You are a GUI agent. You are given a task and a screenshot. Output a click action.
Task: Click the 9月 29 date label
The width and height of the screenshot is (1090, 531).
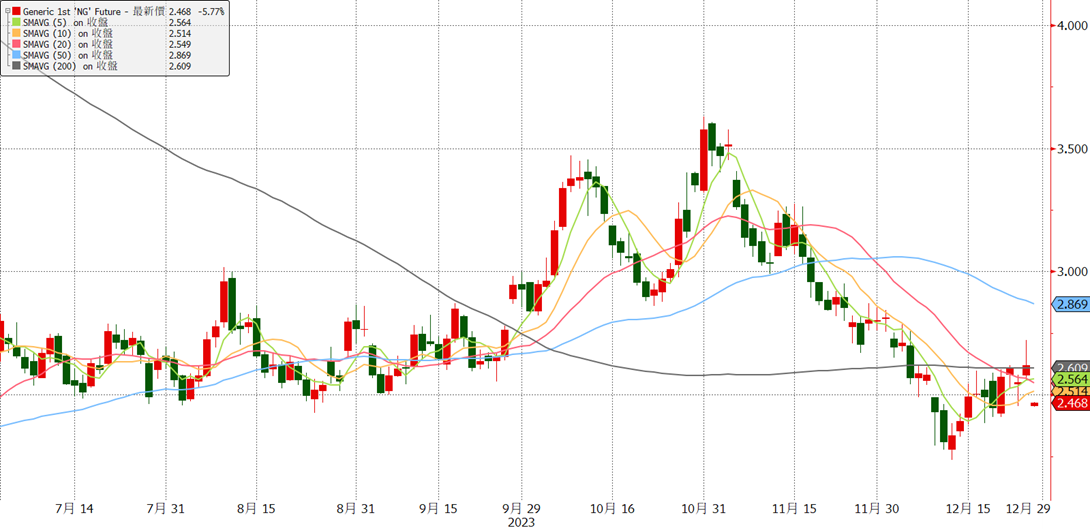coord(523,509)
